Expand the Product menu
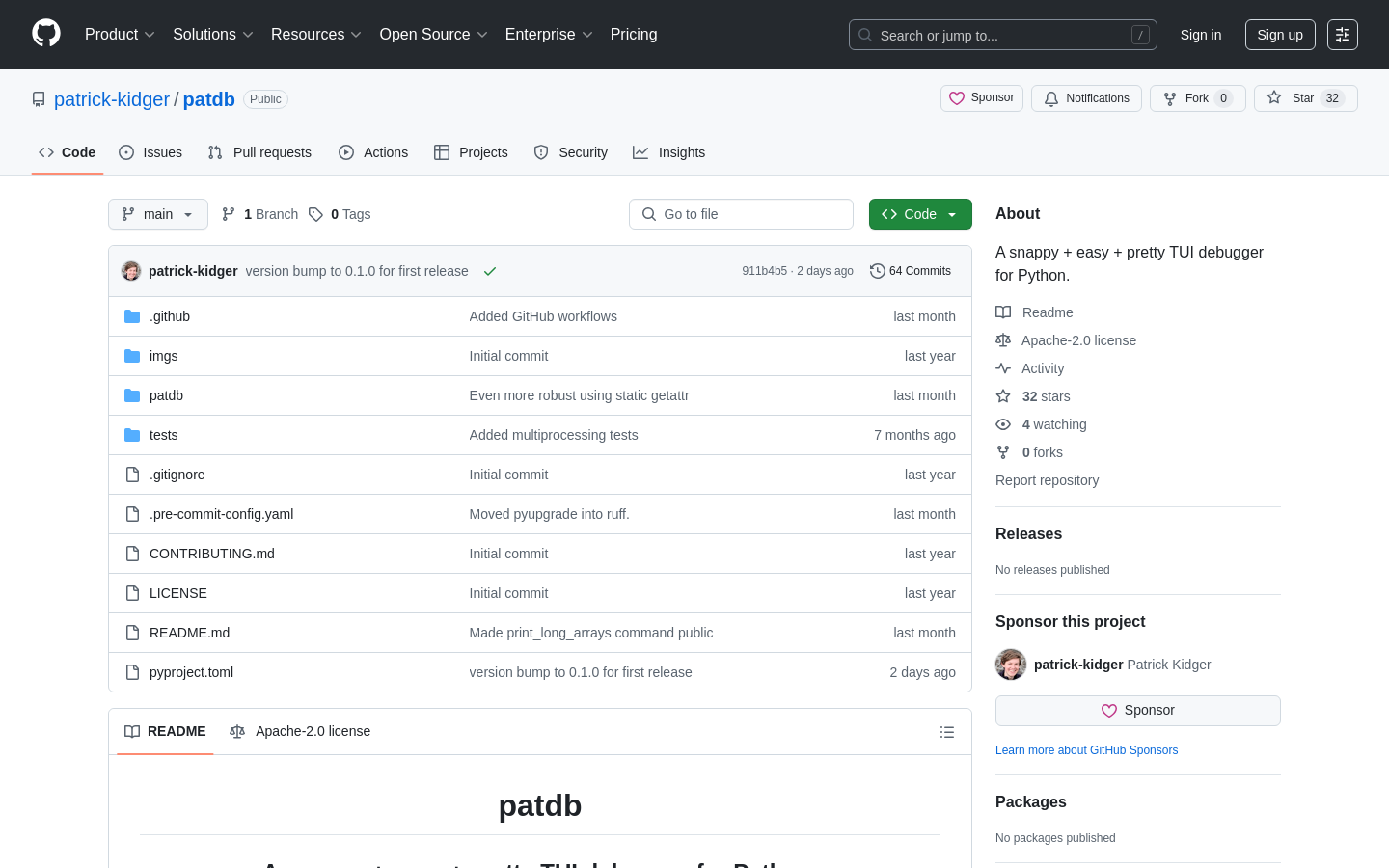 (x=120, y=35)
